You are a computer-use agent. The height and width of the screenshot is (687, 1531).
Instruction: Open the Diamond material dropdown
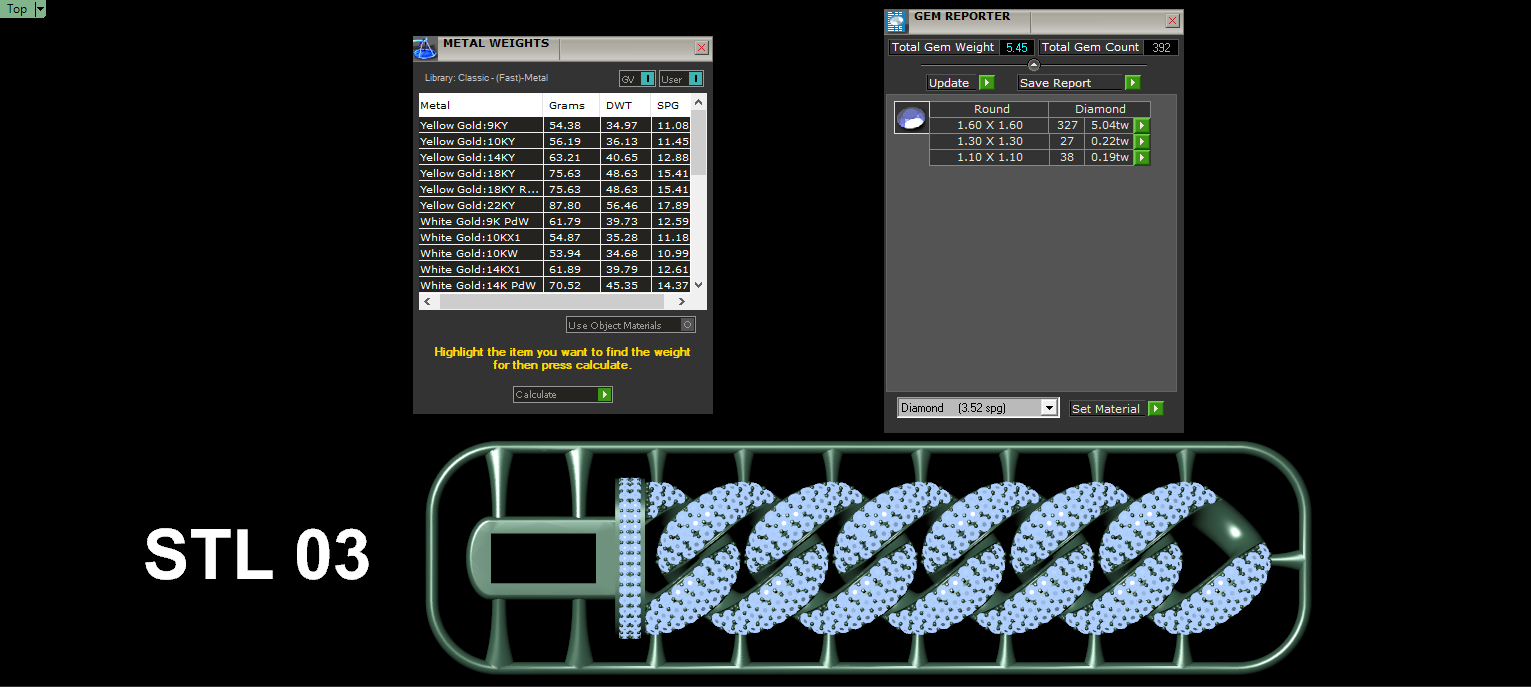tap(978, 408)
